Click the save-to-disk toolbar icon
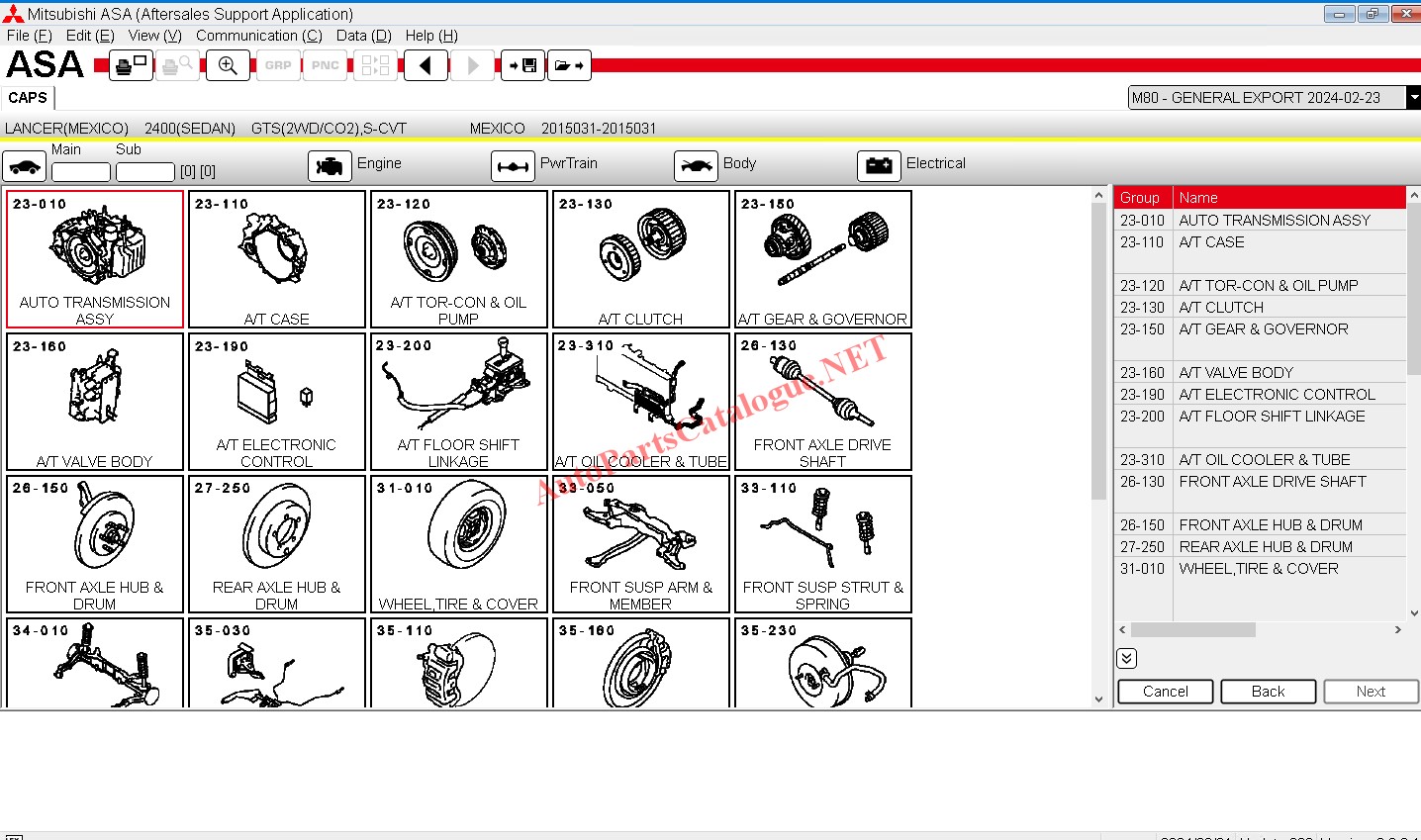1421x840 pixels. click(522, 65)
